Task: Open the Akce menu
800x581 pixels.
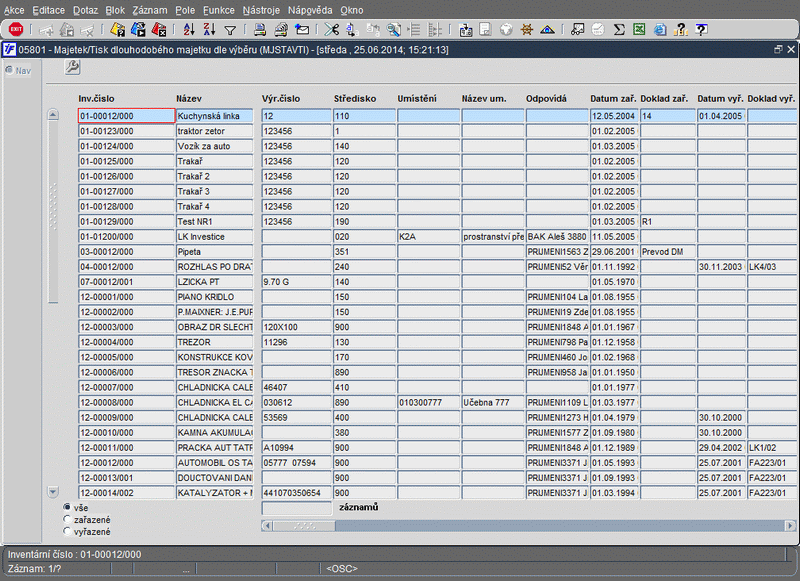Action: [14, 10]
